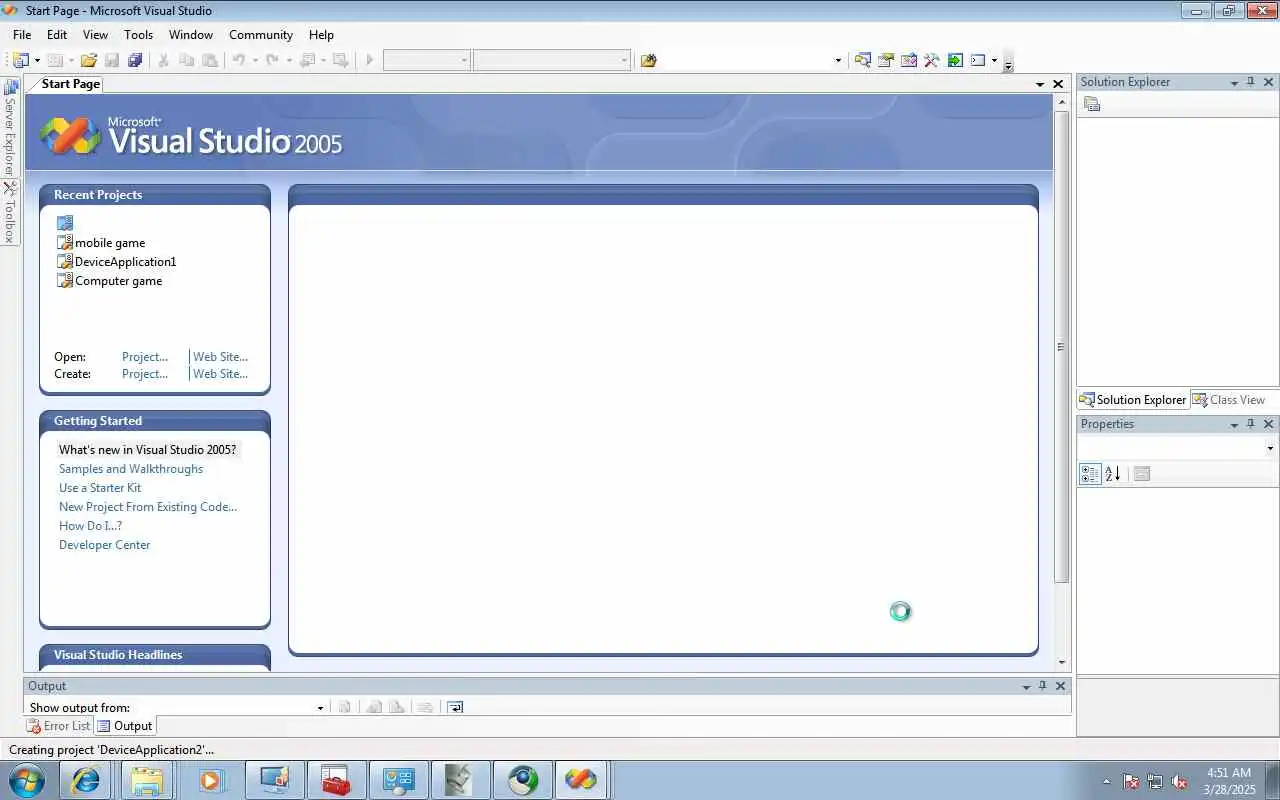
Task: Open the File menu
Action: coord(22,34)
